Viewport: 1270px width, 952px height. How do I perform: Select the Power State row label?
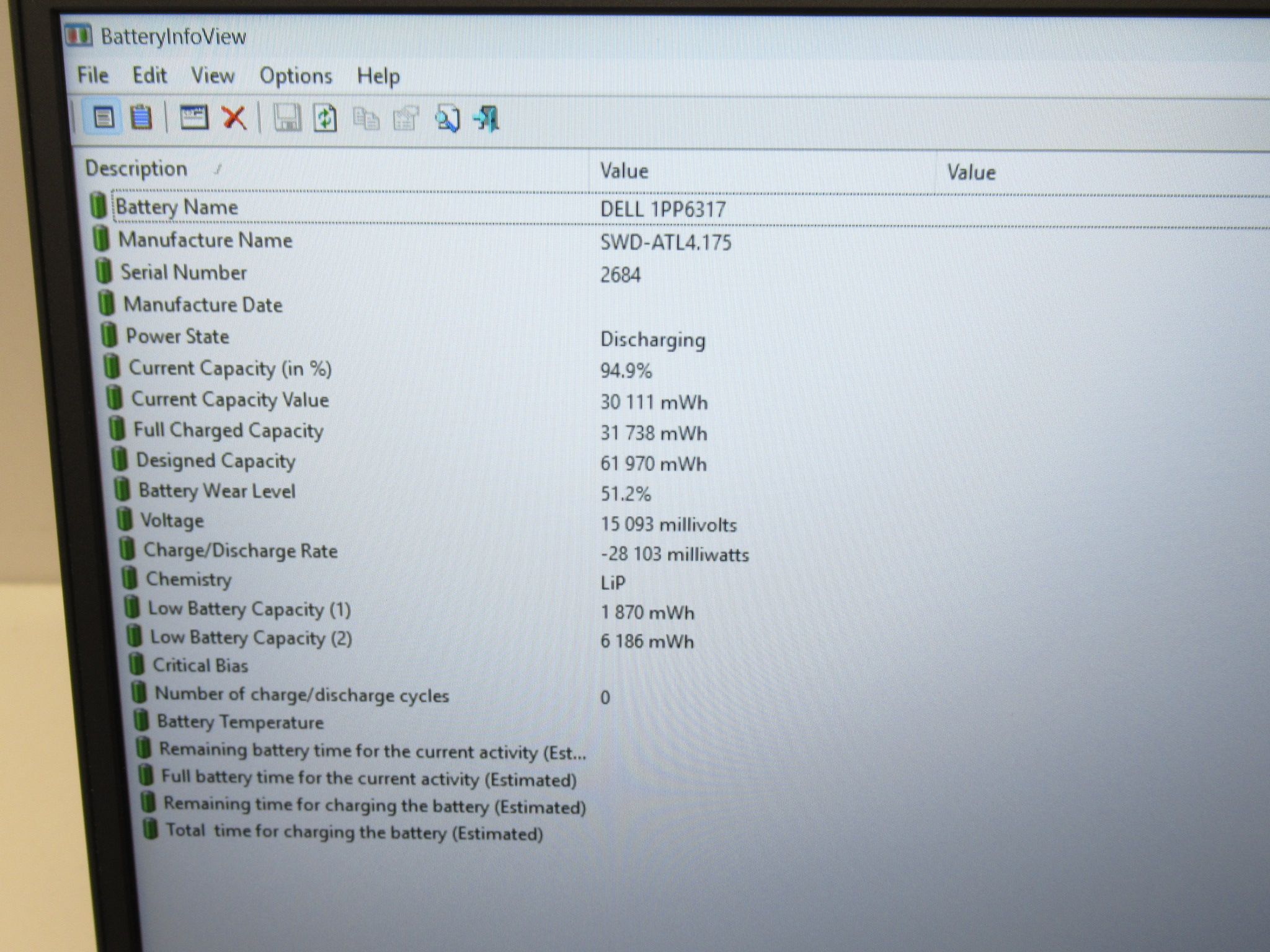pyautogui.click(x=177, y=336)
